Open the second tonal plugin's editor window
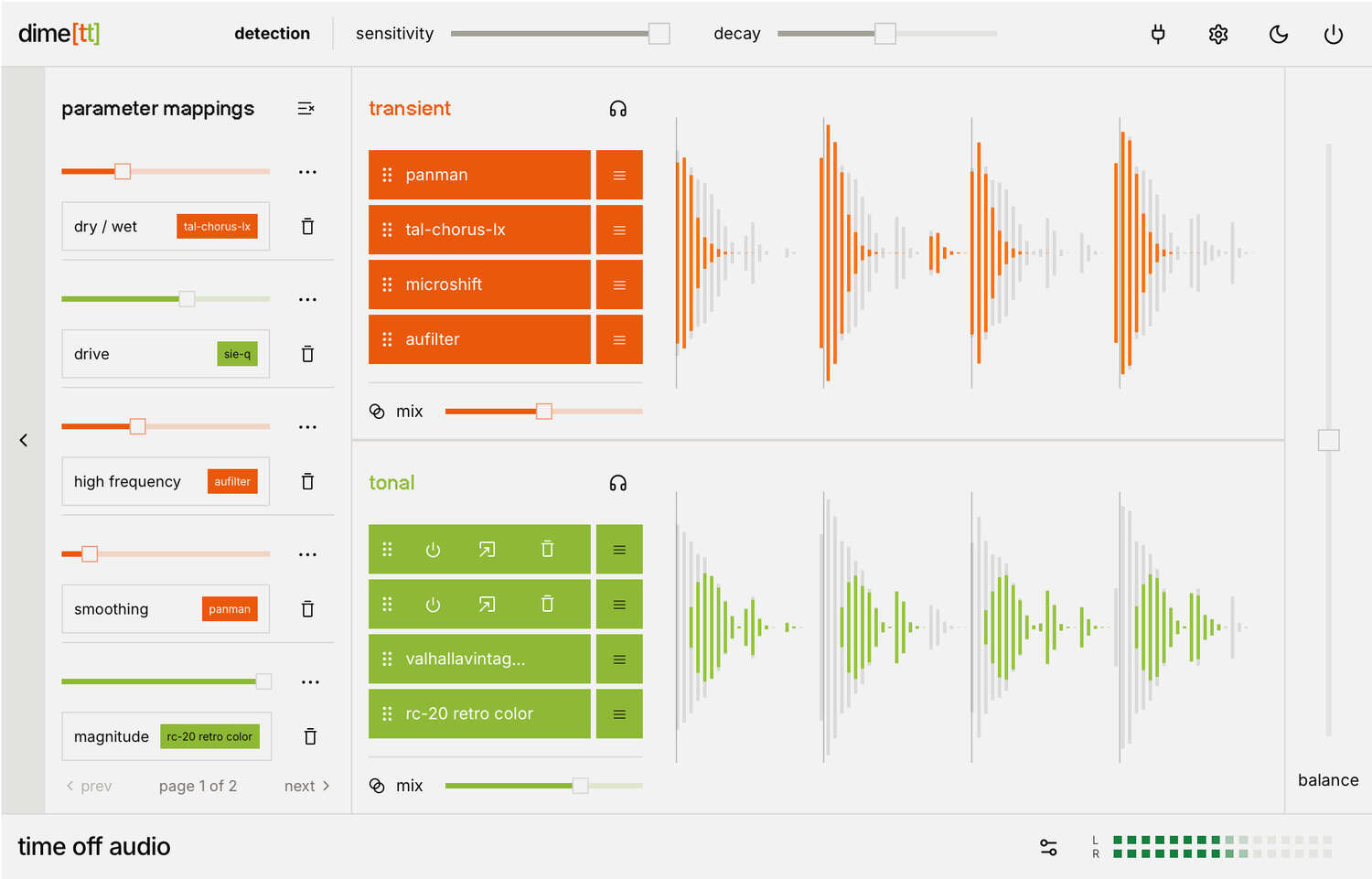Viewport: 1372px width, 879px height. point(487,605)
